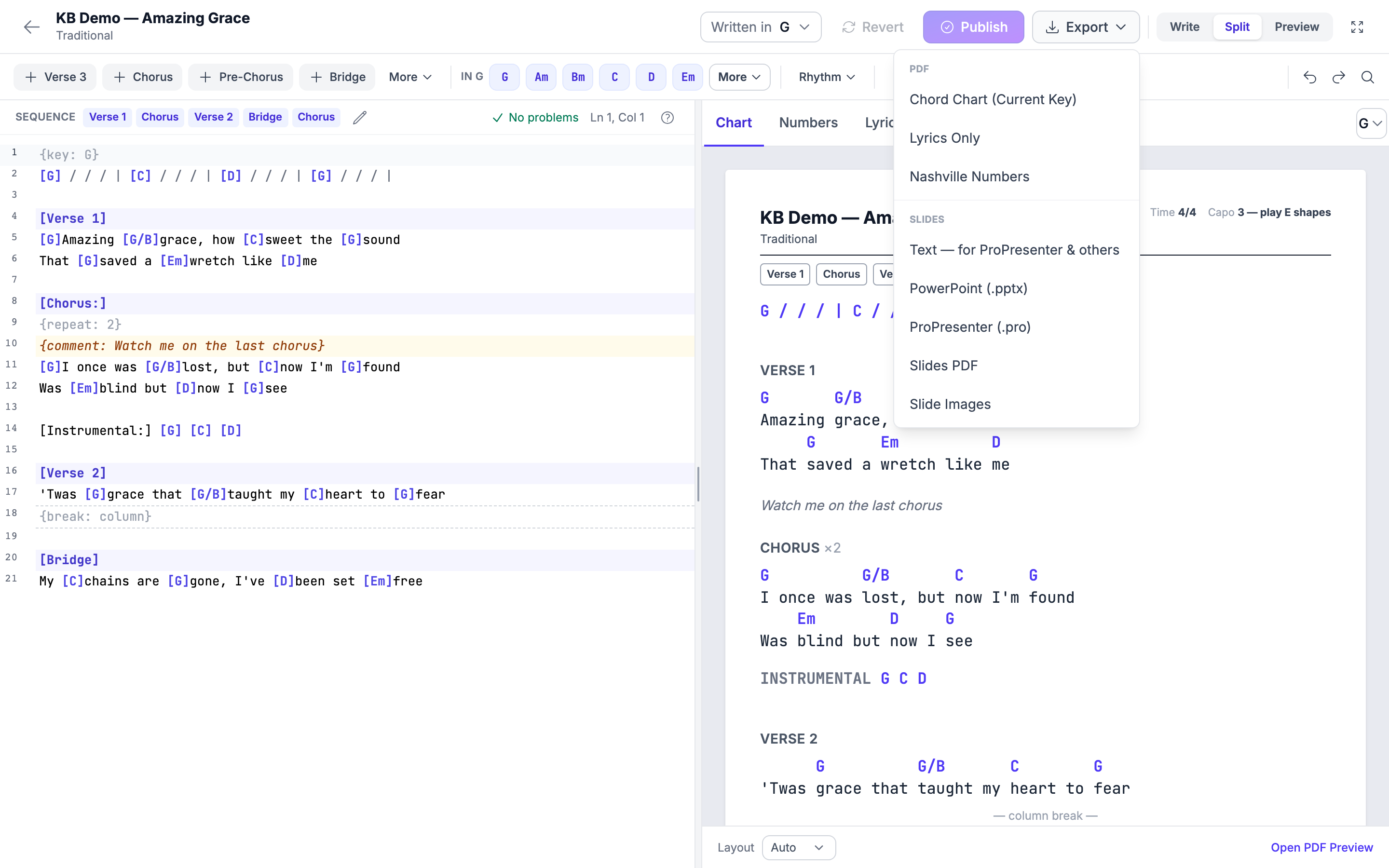Go back using the left arrow icon
The width and height of the screenshot is (1389, 868).
31,27
